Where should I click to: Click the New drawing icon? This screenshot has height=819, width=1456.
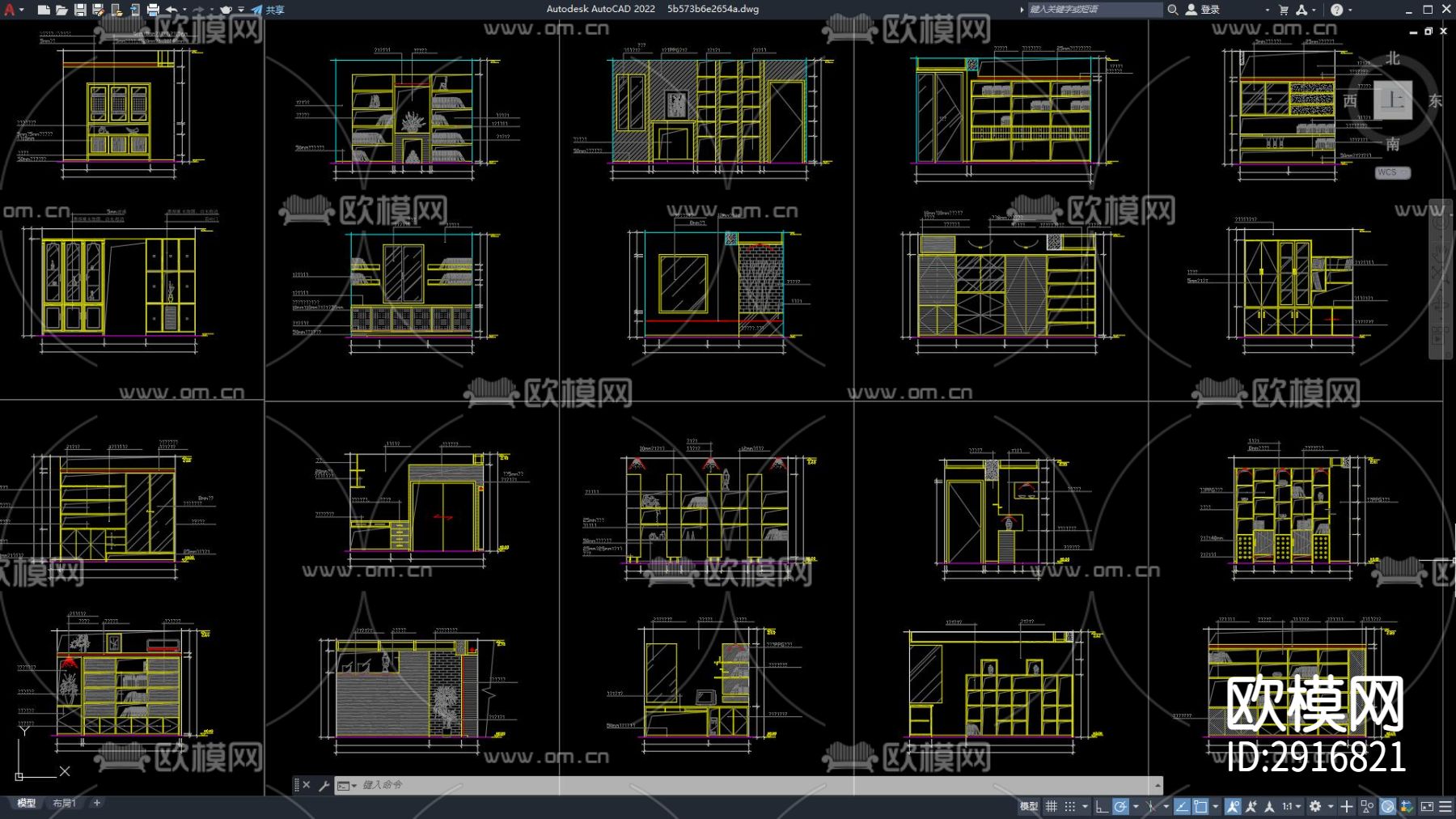44,10
